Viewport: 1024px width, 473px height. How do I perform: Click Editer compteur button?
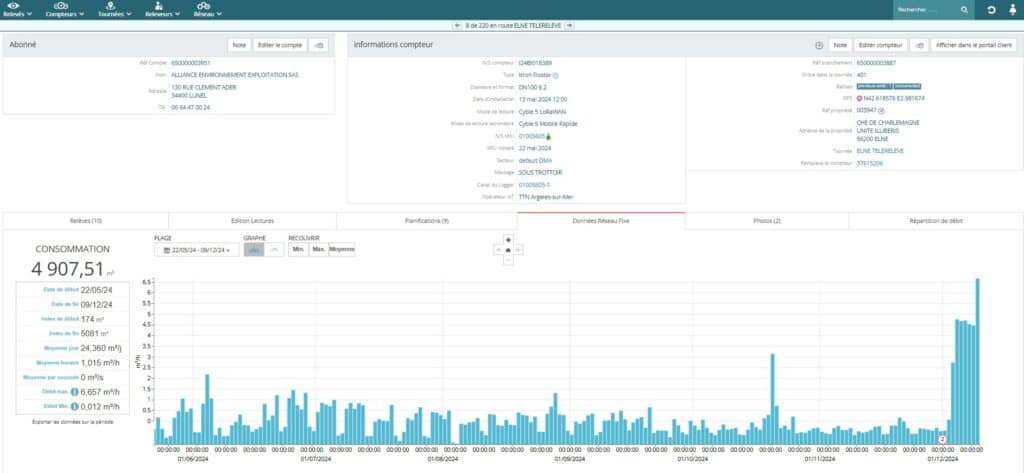(x=880, y=45)
